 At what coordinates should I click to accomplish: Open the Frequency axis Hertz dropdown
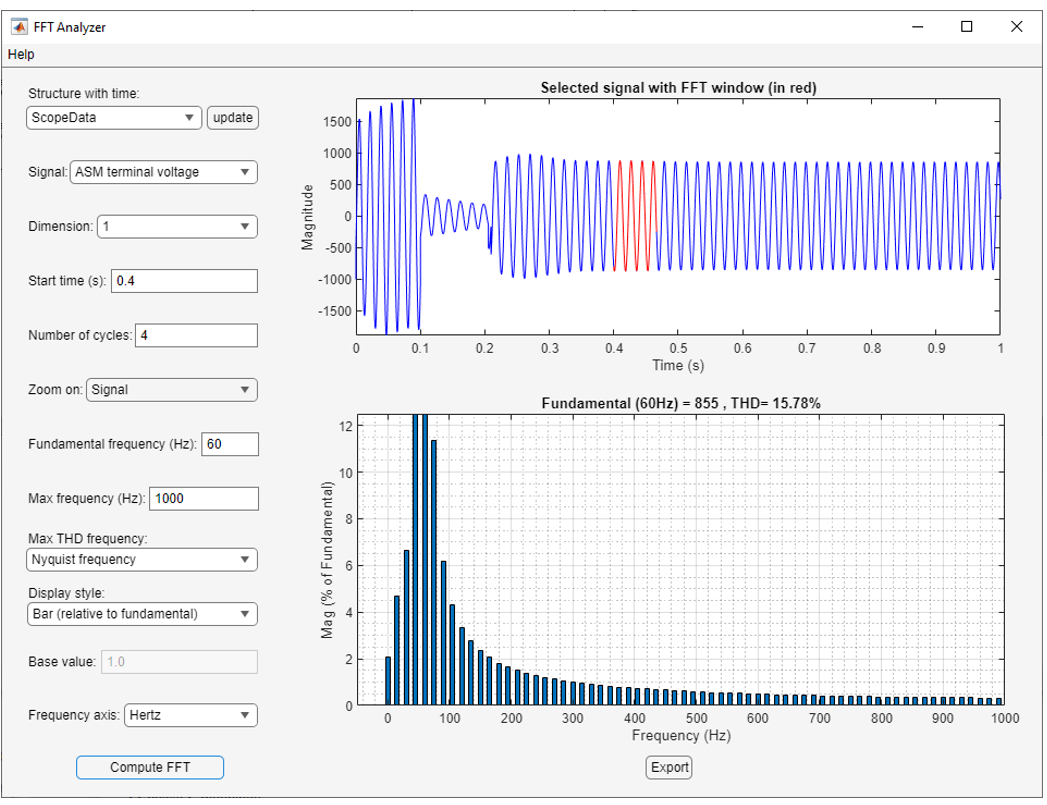point(190,715)
